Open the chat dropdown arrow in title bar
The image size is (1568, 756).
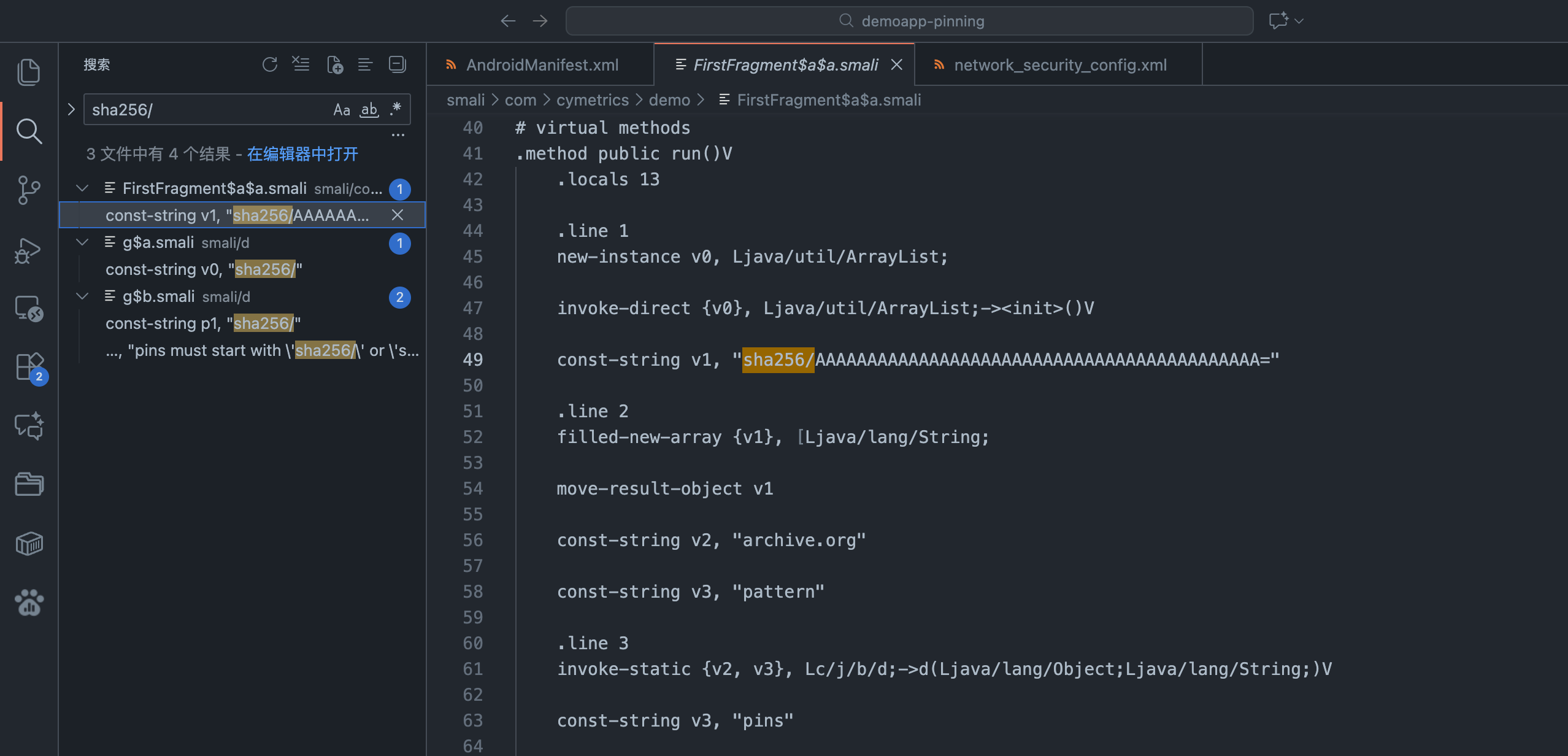coord(1299,21)
